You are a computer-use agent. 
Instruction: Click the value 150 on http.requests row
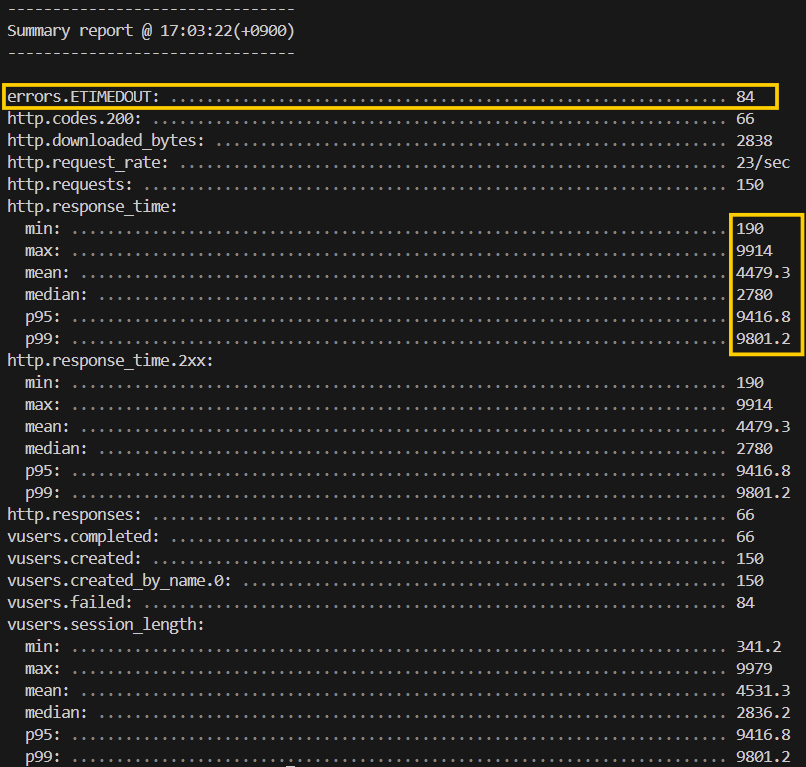(750, 185)
